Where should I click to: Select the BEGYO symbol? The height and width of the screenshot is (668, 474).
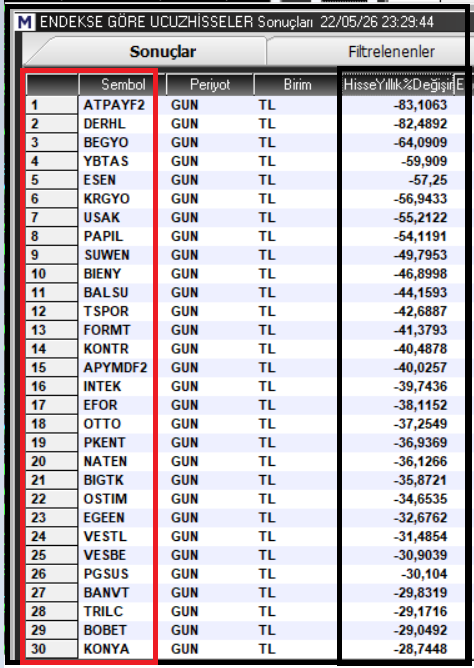point(106,142)
